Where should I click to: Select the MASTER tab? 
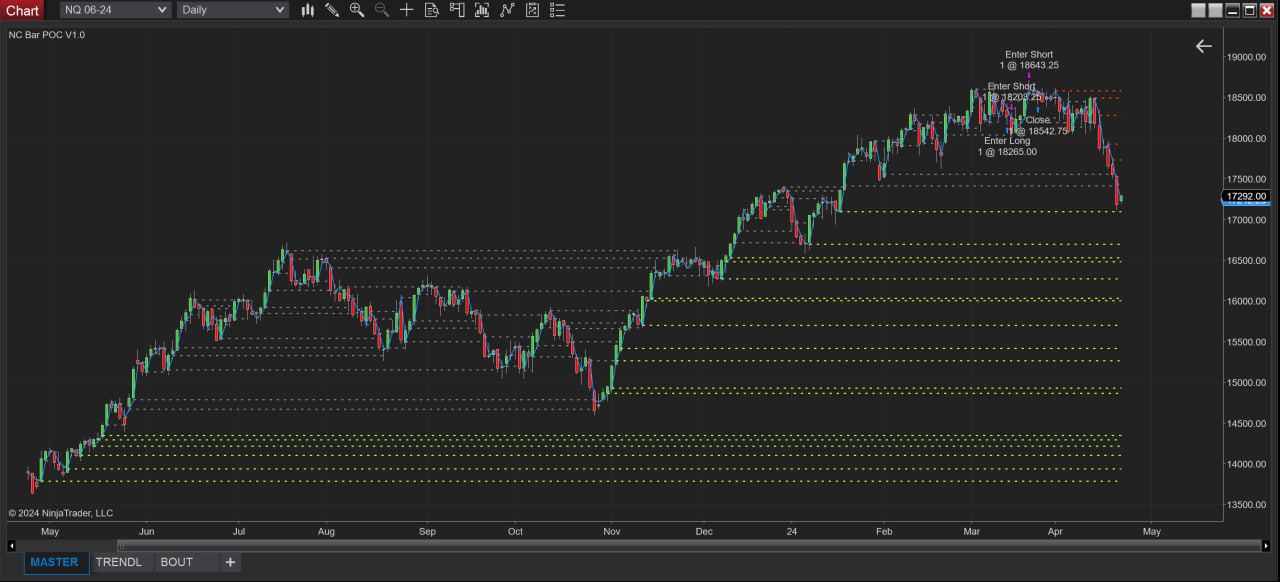click(54, 562)
